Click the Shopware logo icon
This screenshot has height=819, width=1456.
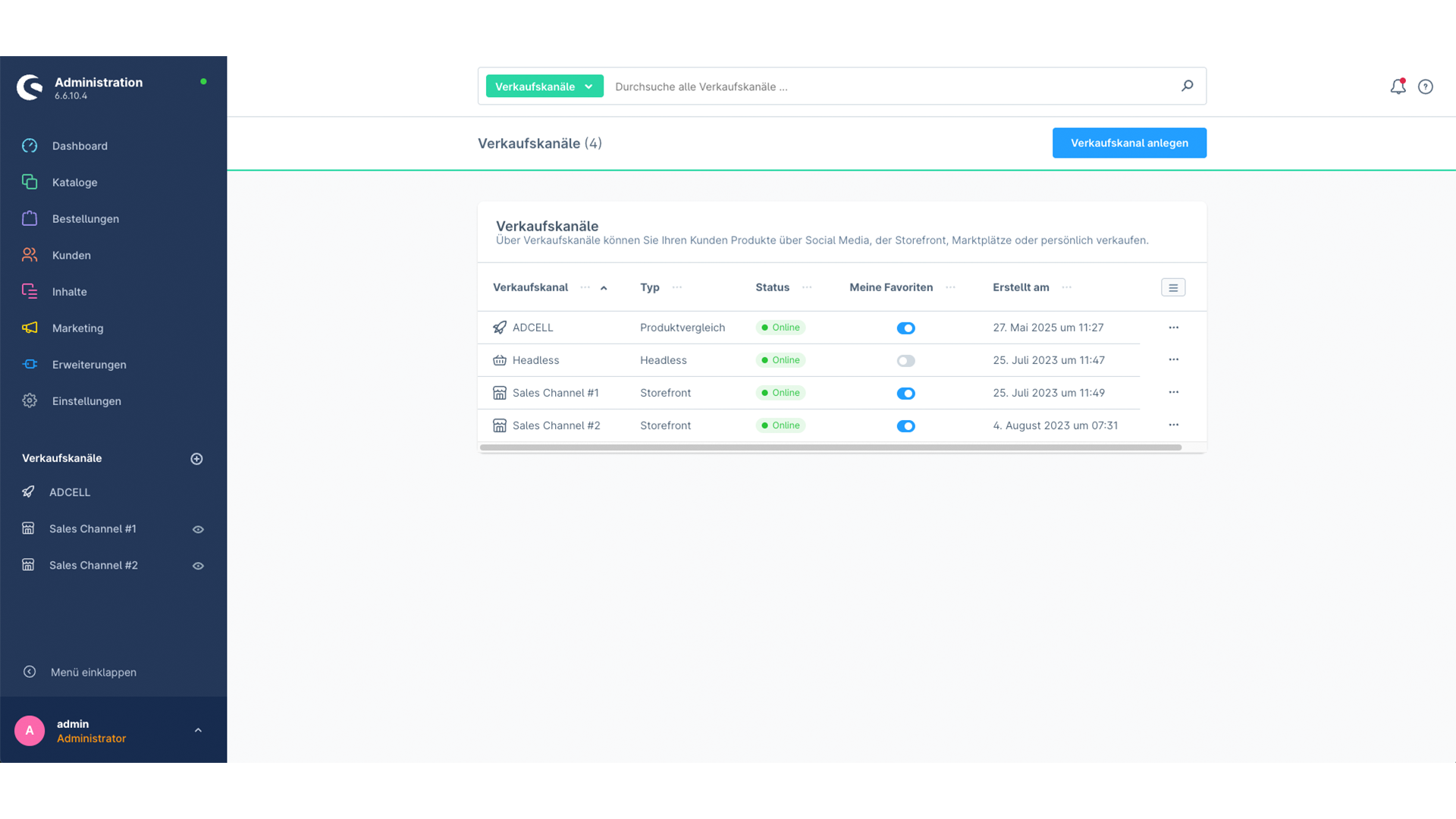pyautogui.click(x=30, y=87)
